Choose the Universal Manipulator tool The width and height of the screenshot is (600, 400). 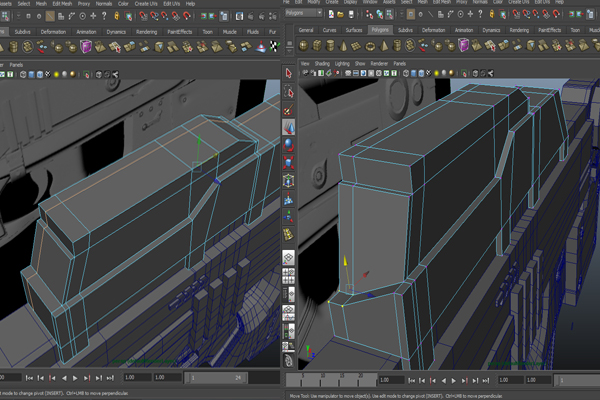click(289, 181)
